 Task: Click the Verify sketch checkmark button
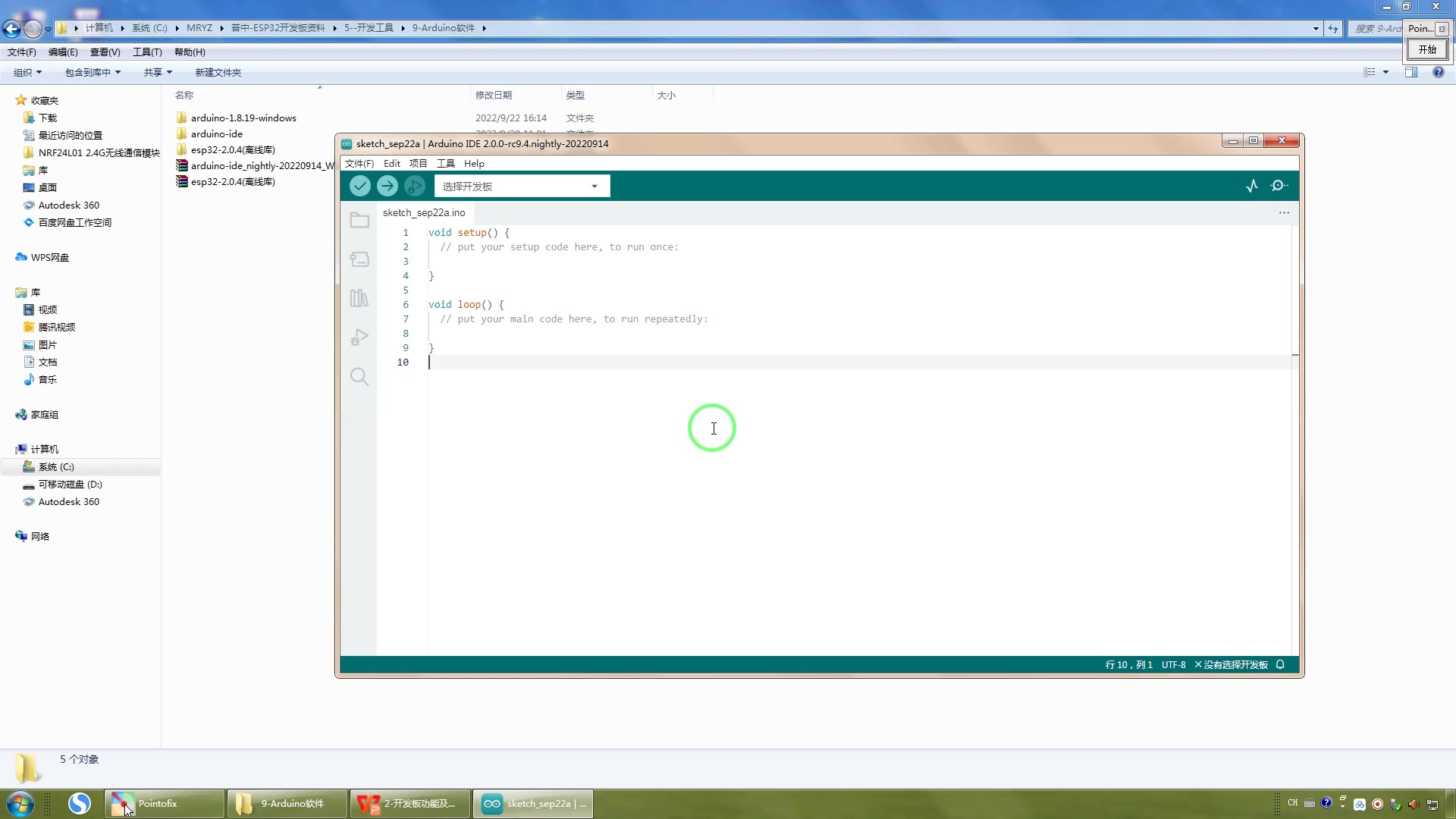(x=360, y=186)
